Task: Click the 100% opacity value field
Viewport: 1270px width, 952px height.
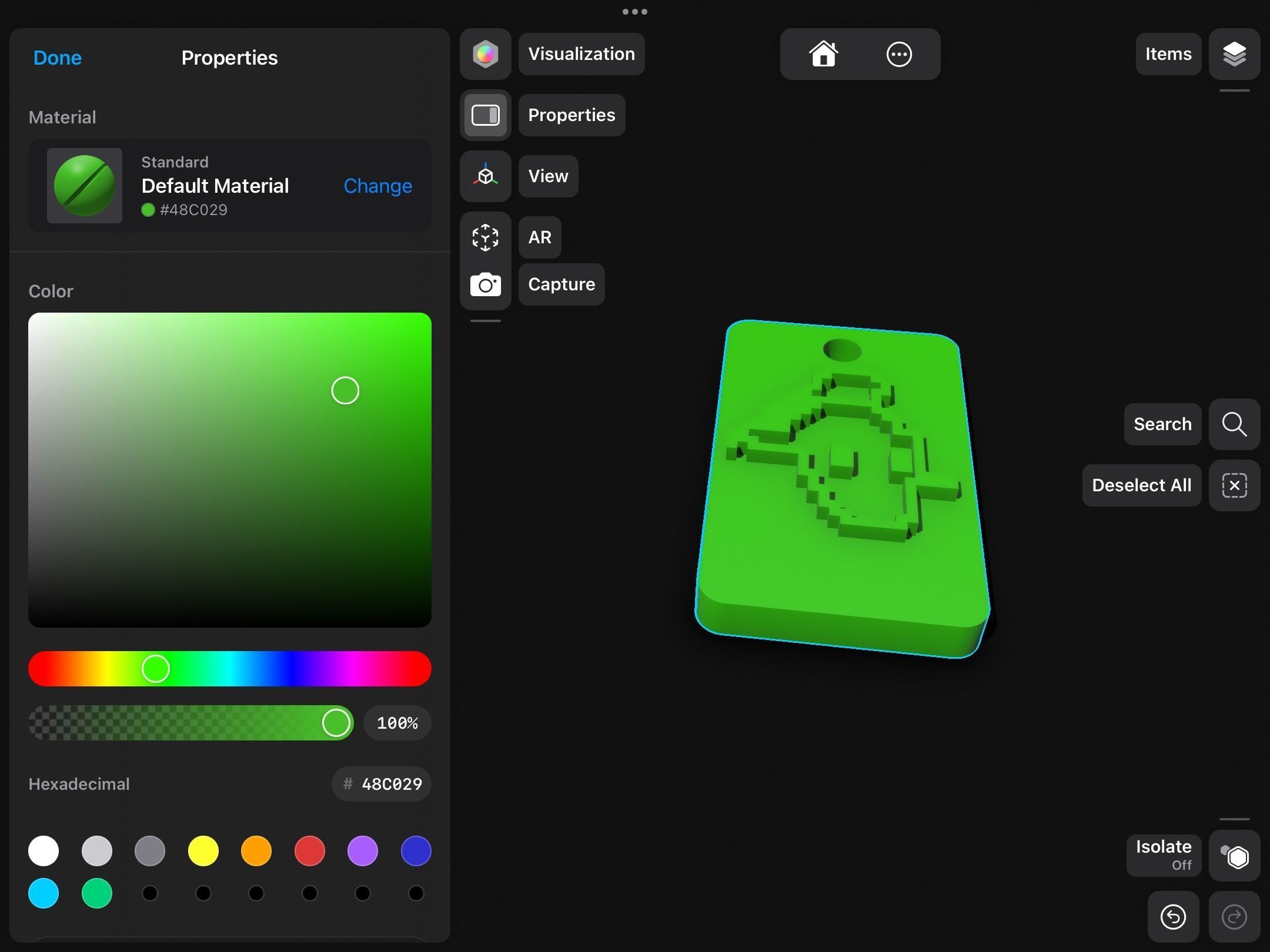Action: [397, 723]
